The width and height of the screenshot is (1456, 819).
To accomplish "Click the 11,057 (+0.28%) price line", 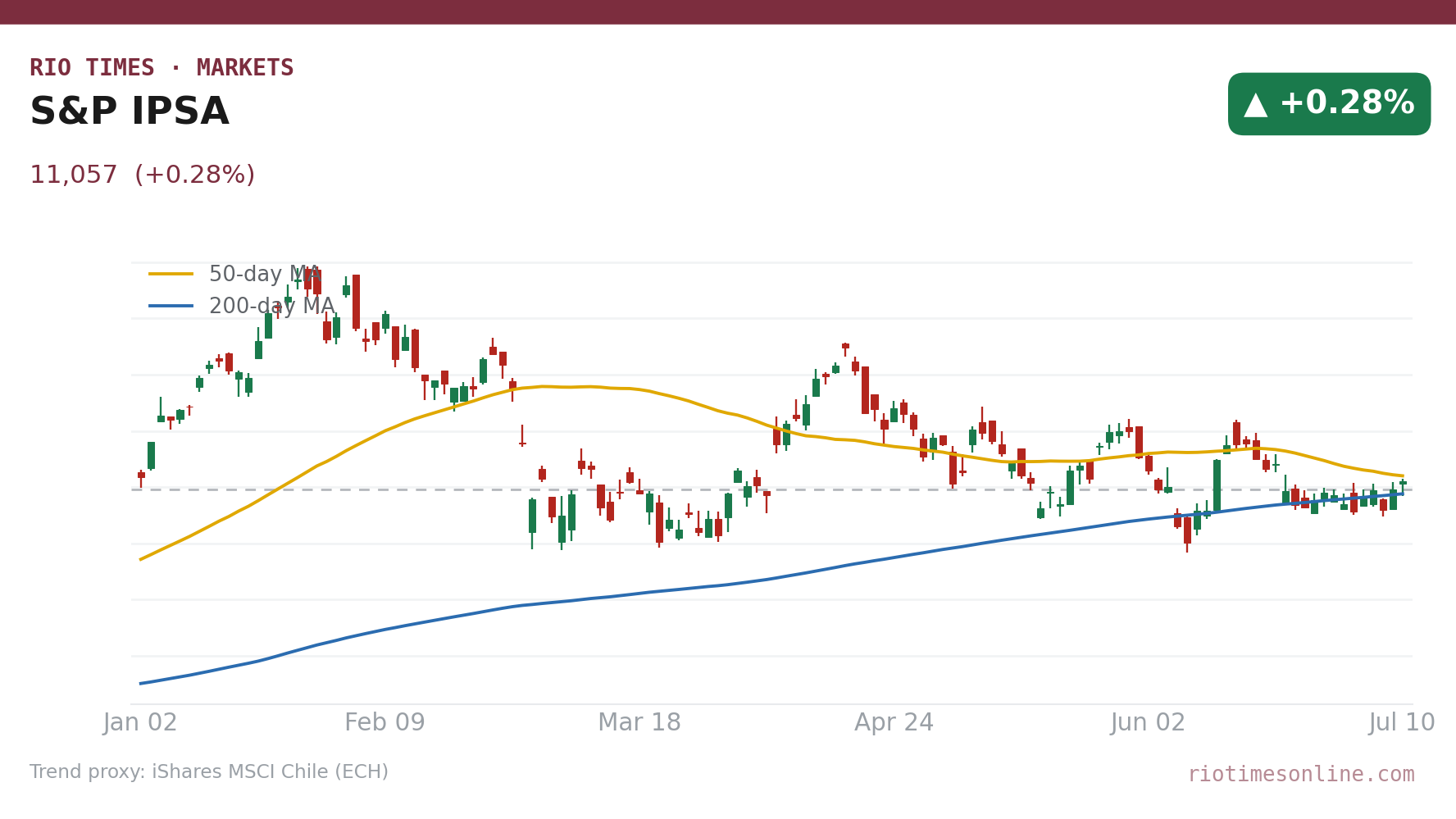I will (x=143, y=175).
